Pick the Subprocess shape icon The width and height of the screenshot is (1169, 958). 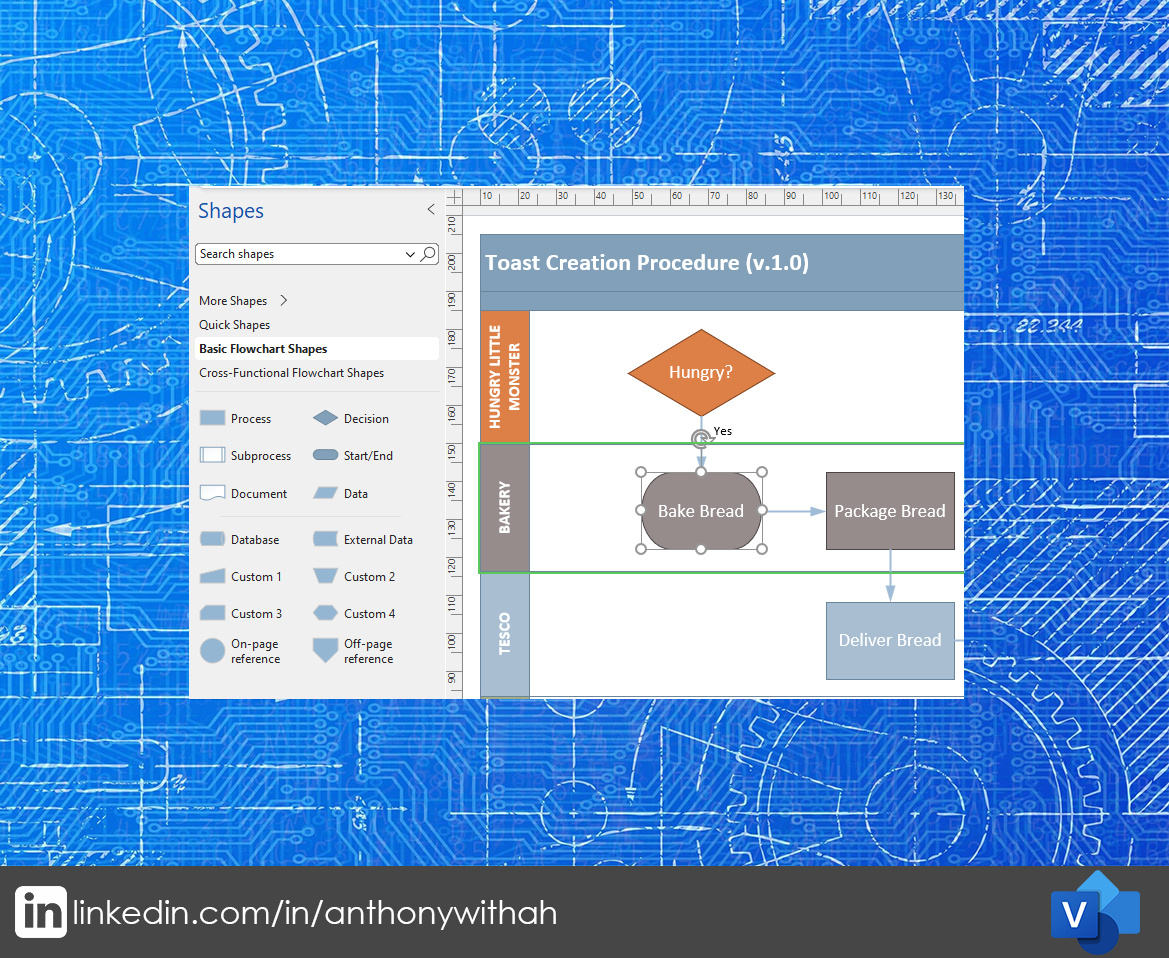[x=212, y=455]
